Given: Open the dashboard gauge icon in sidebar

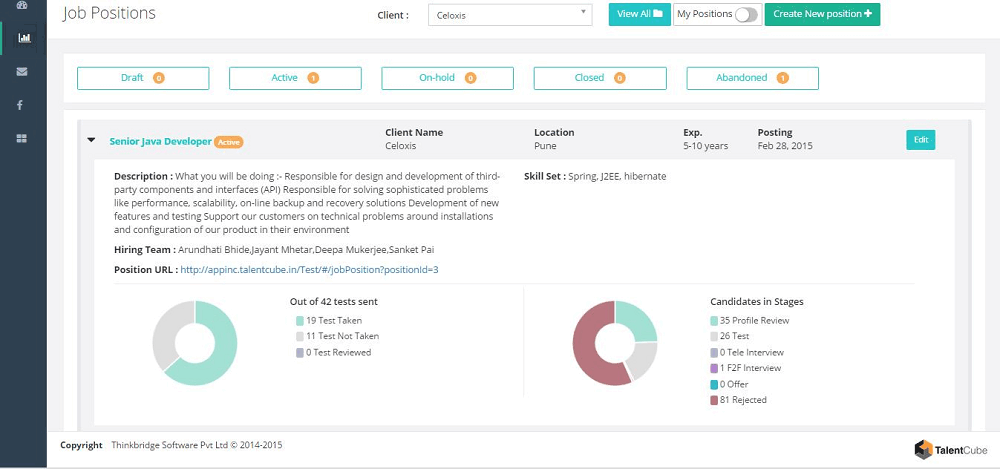Looking at the screenshot, I should 22,5.
